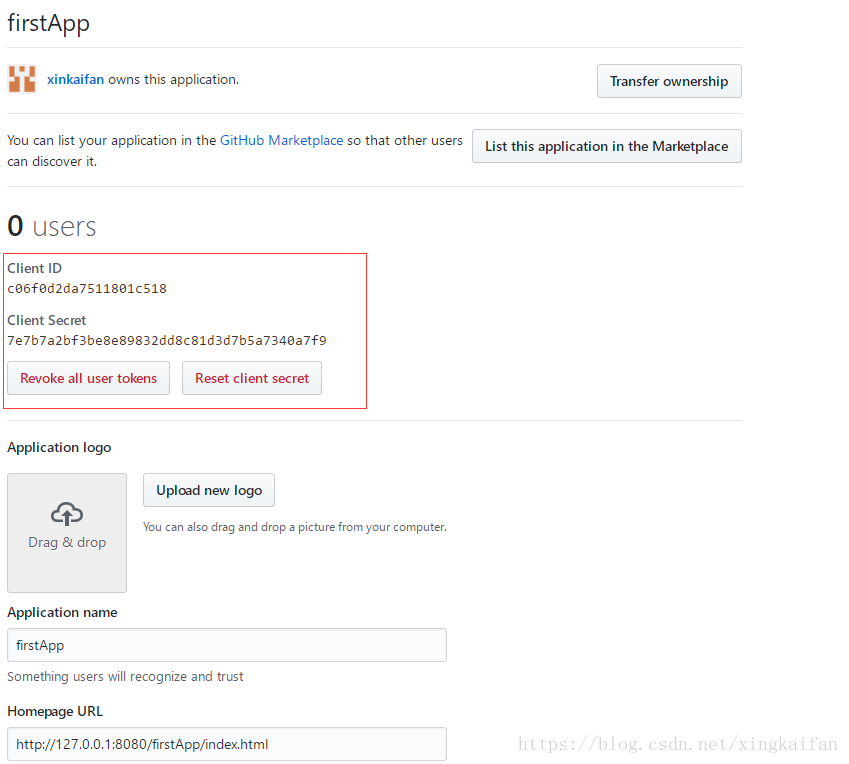Click List this application in the Marketplace
Screen dimensions: 849x764
[606, 146]
